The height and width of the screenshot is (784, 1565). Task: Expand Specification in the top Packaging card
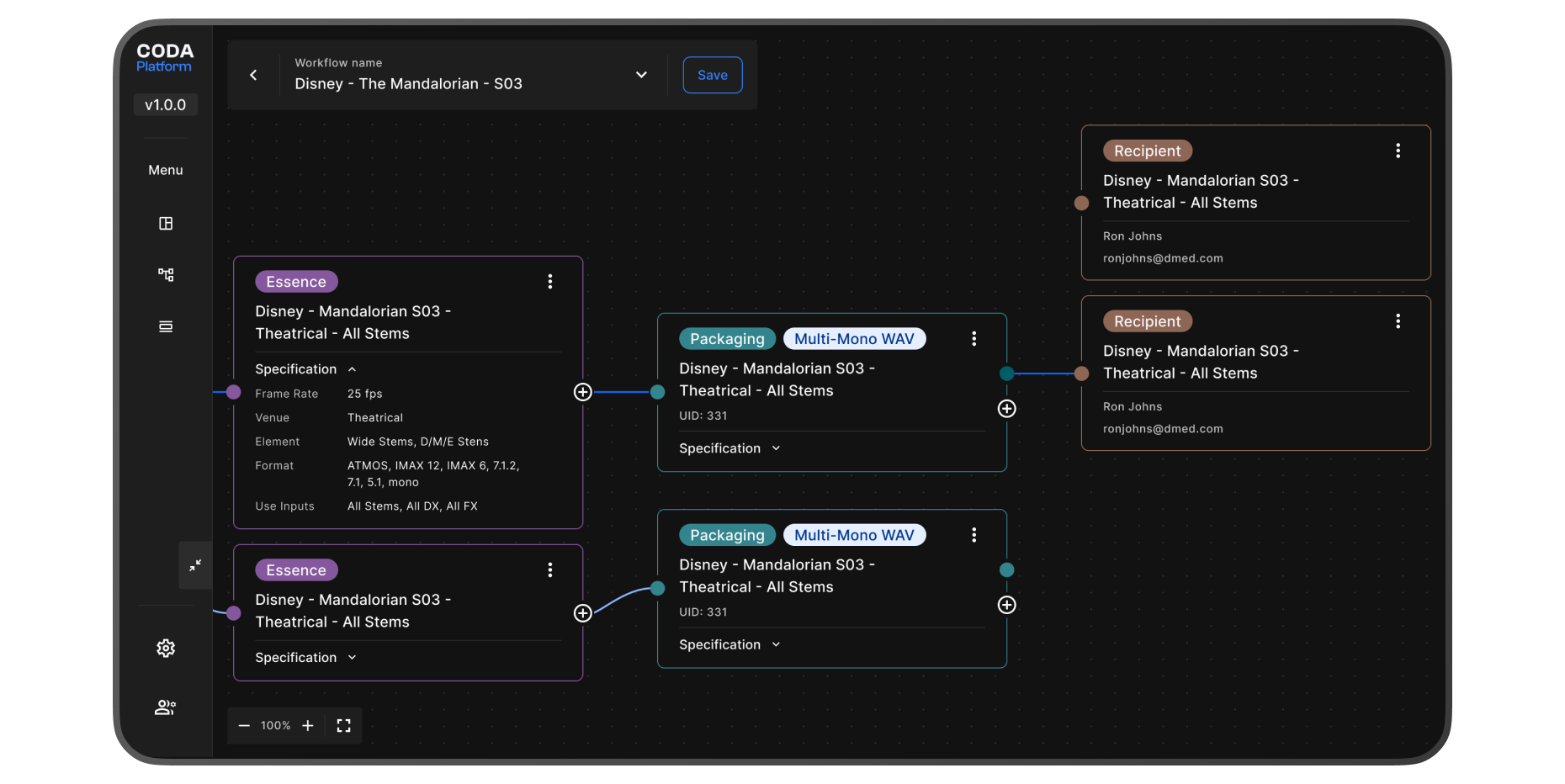click(776, 448)
